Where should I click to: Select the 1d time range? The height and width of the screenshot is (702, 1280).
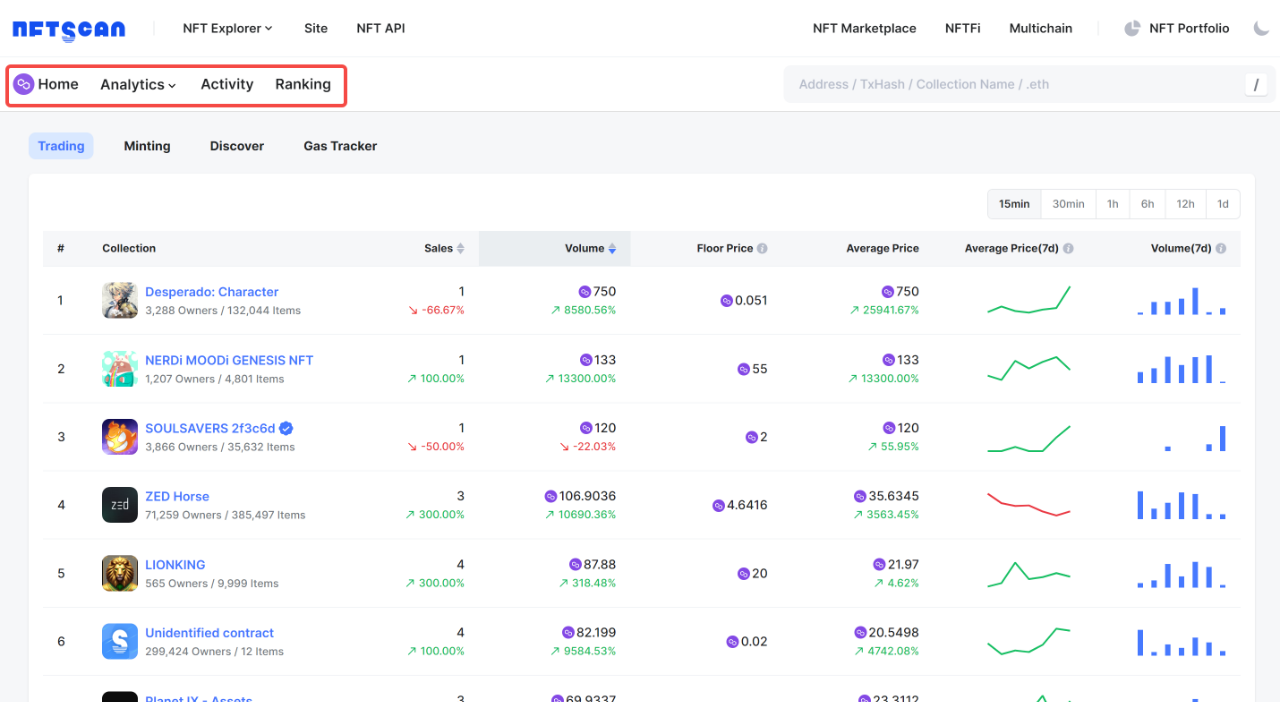[1223, 204]
